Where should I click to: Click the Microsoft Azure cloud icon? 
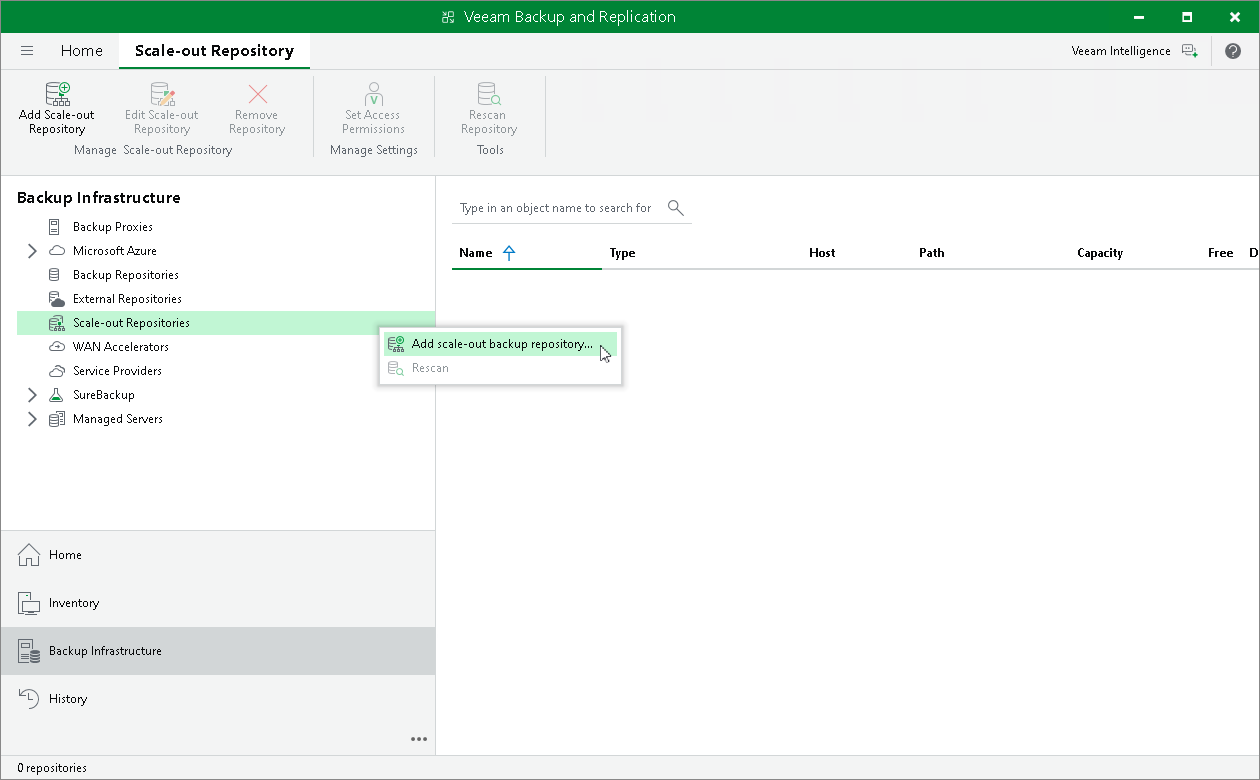(x=56, y=251)
